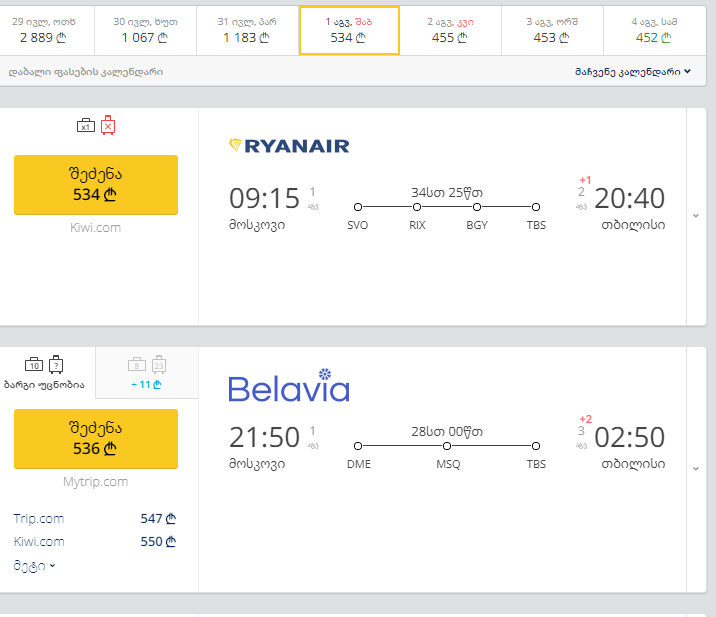Expand the Ryanair flight details chevron
716x617 pixels.
[x=696, y=216]
